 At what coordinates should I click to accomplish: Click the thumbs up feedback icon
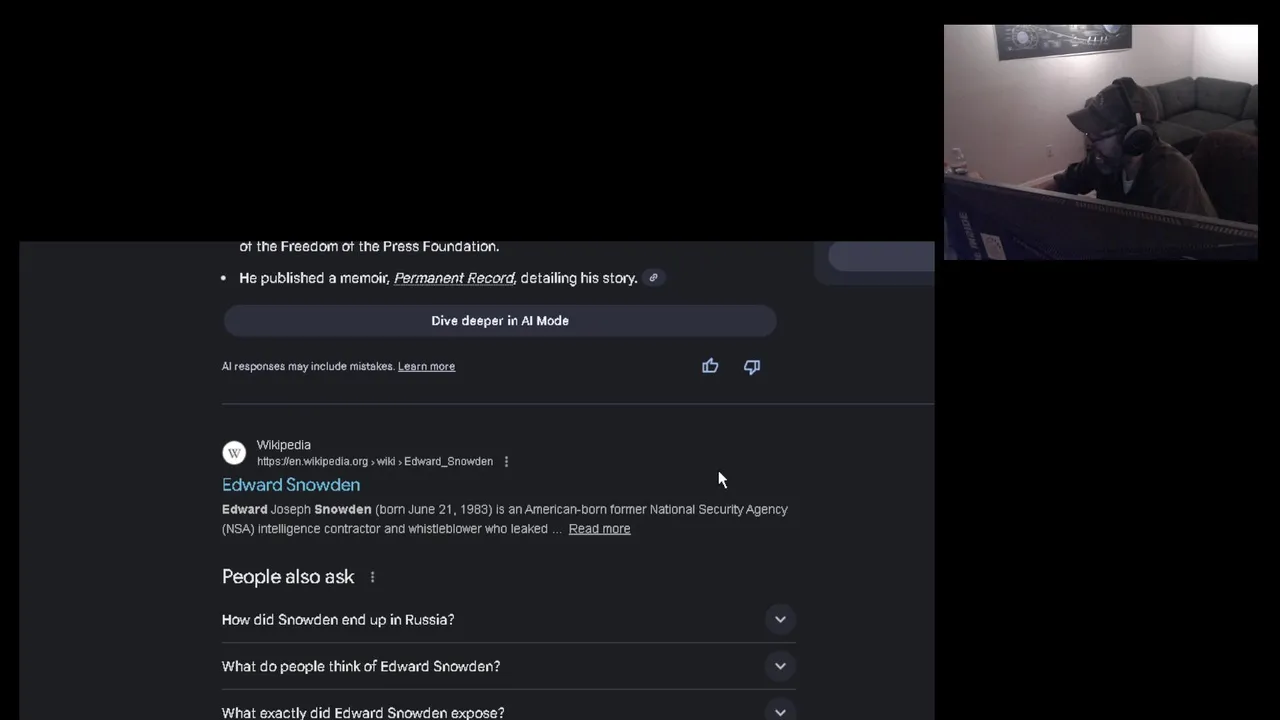pos(710,366)
